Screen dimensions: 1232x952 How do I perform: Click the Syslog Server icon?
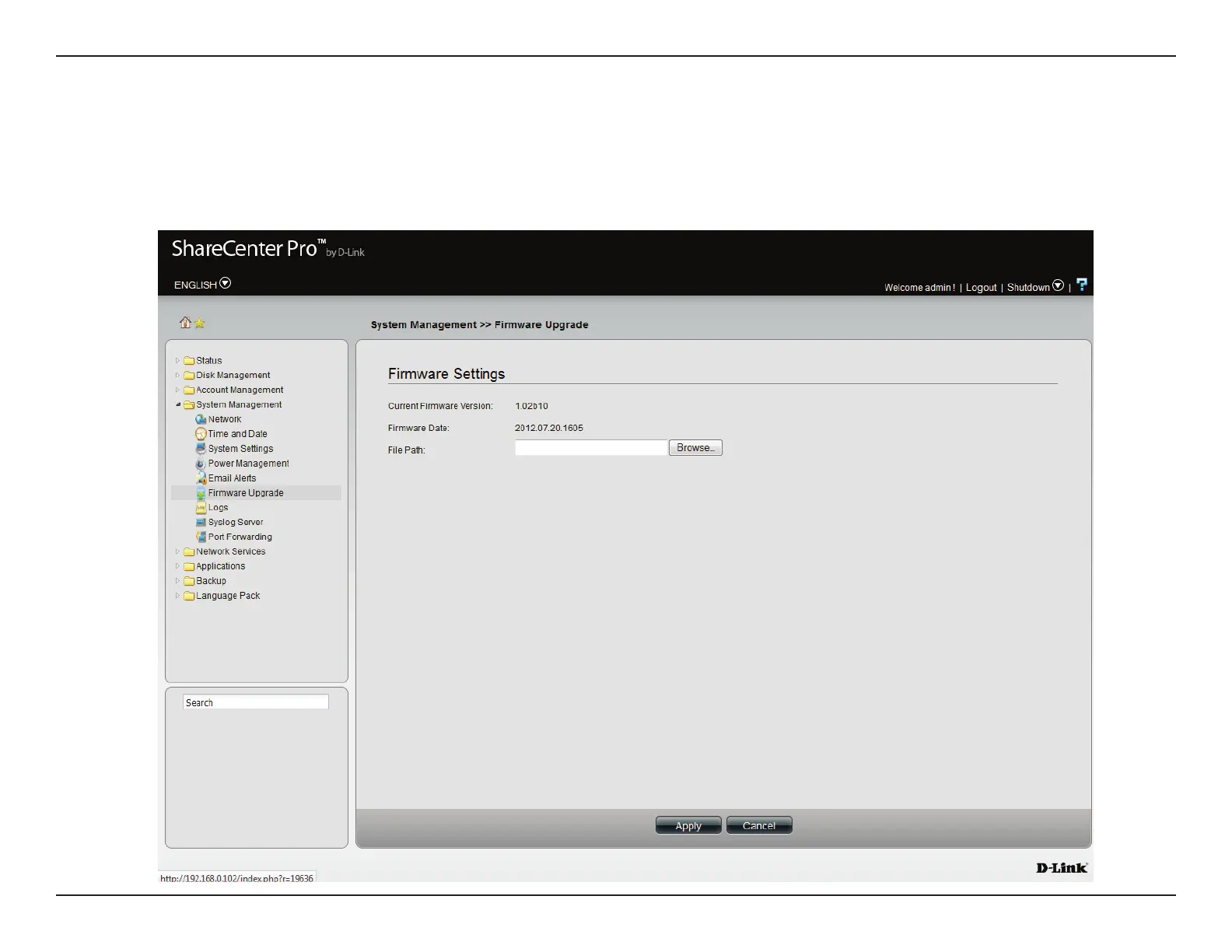[x=201, y=523]
